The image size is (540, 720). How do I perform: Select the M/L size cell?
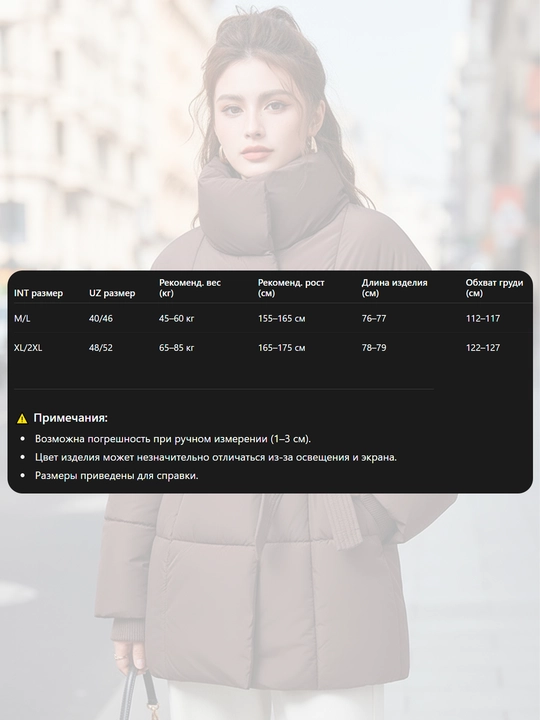pos(22,318)
